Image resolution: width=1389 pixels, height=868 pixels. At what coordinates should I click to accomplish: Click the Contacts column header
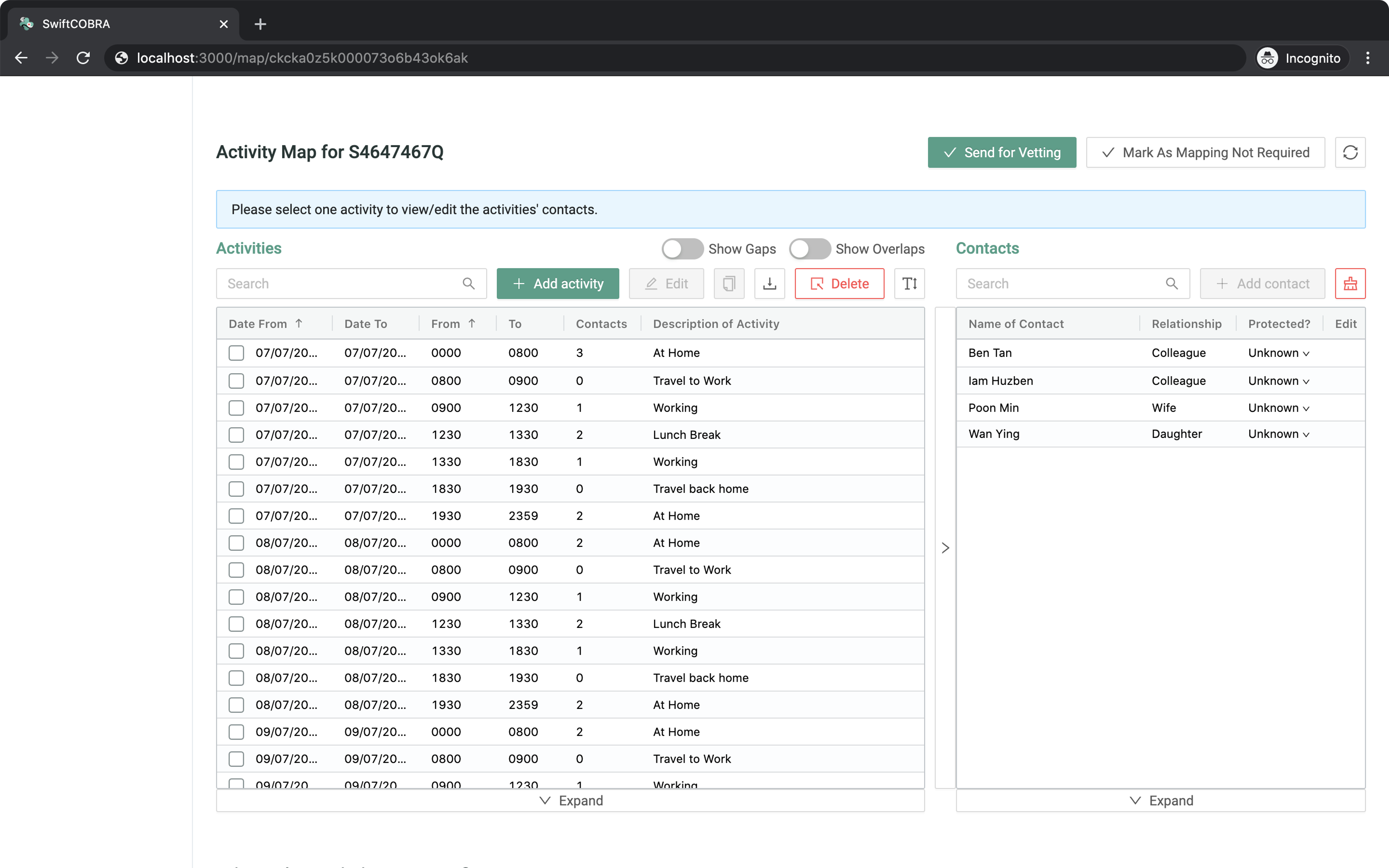(x=601, y=324)
